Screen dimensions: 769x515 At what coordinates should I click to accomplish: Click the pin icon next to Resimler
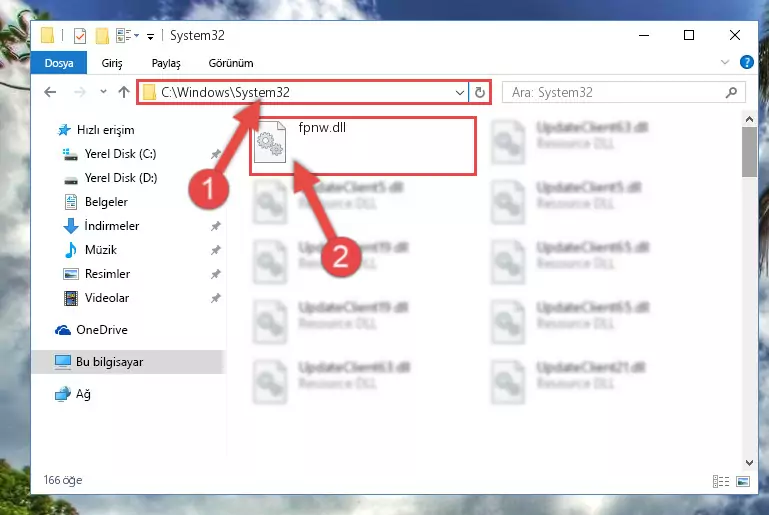[215, 274]
